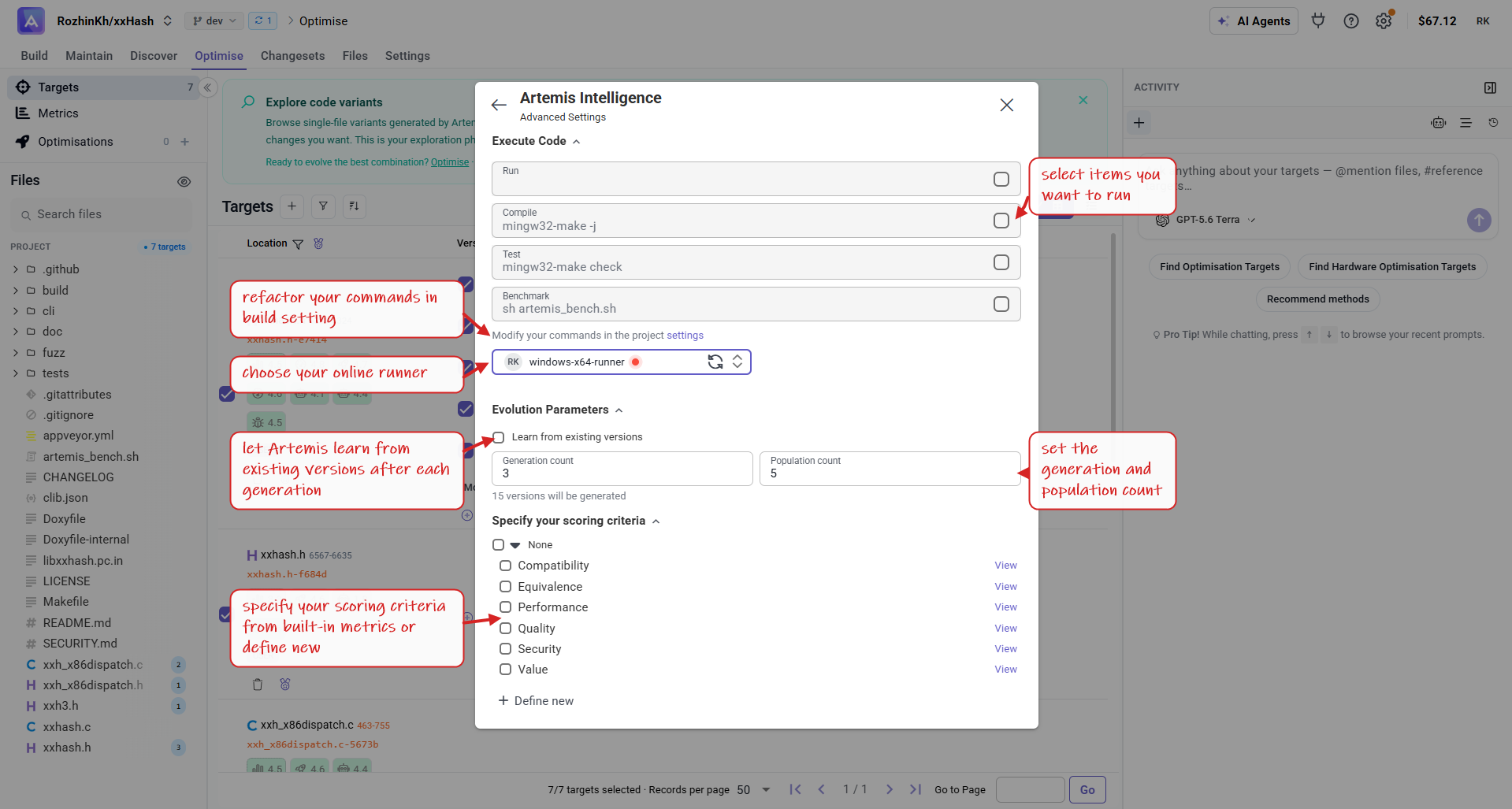Toggle file visibility eye icon in Files
1512x809 pixels.
click(x=184, y=181)
